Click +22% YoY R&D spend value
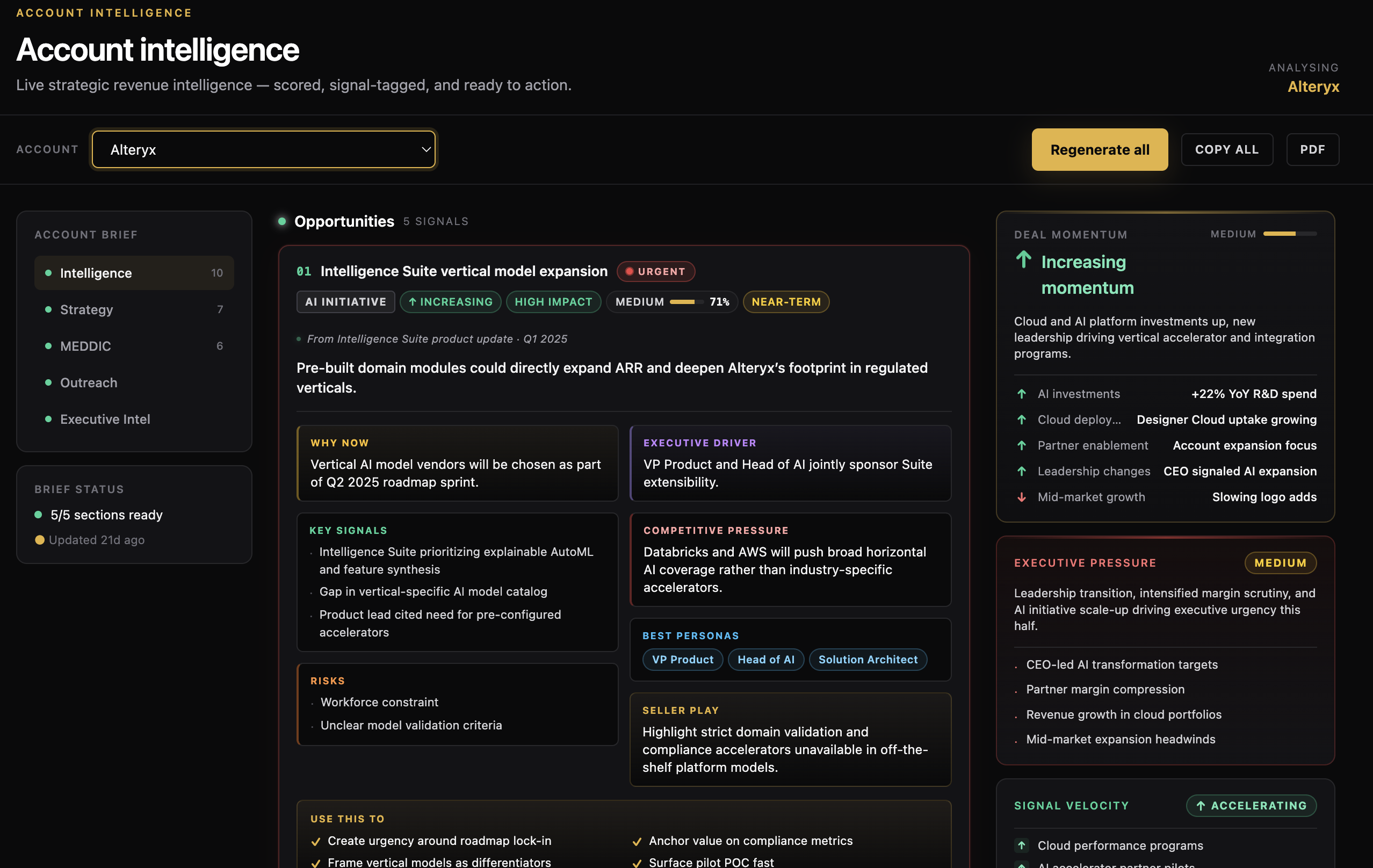1373x868 pixels. (x=1254, y=394)
